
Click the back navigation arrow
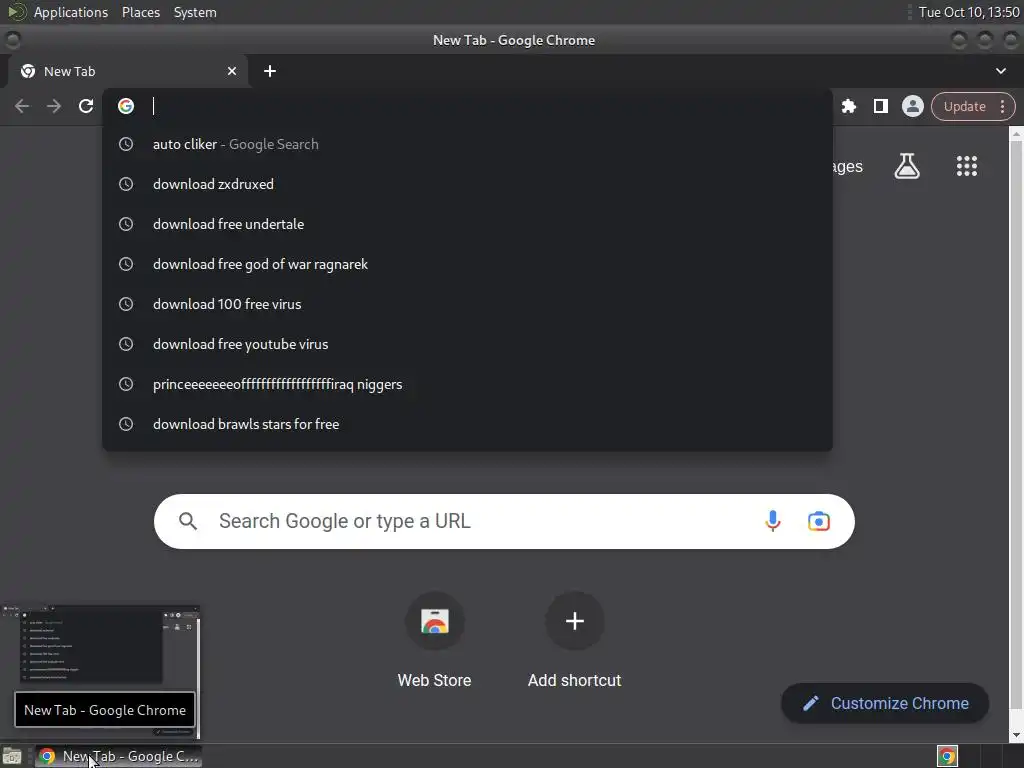[x=22, y=106]
